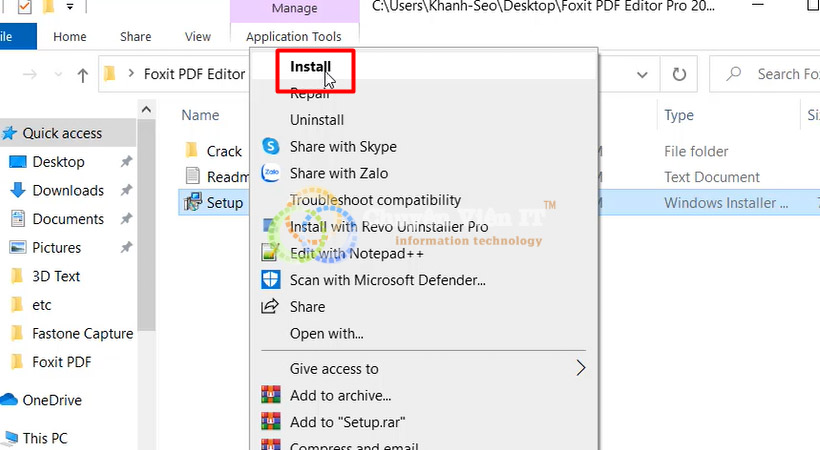
Task: Click the Zalo icon in context menu
Action: [x=270, y=173]
